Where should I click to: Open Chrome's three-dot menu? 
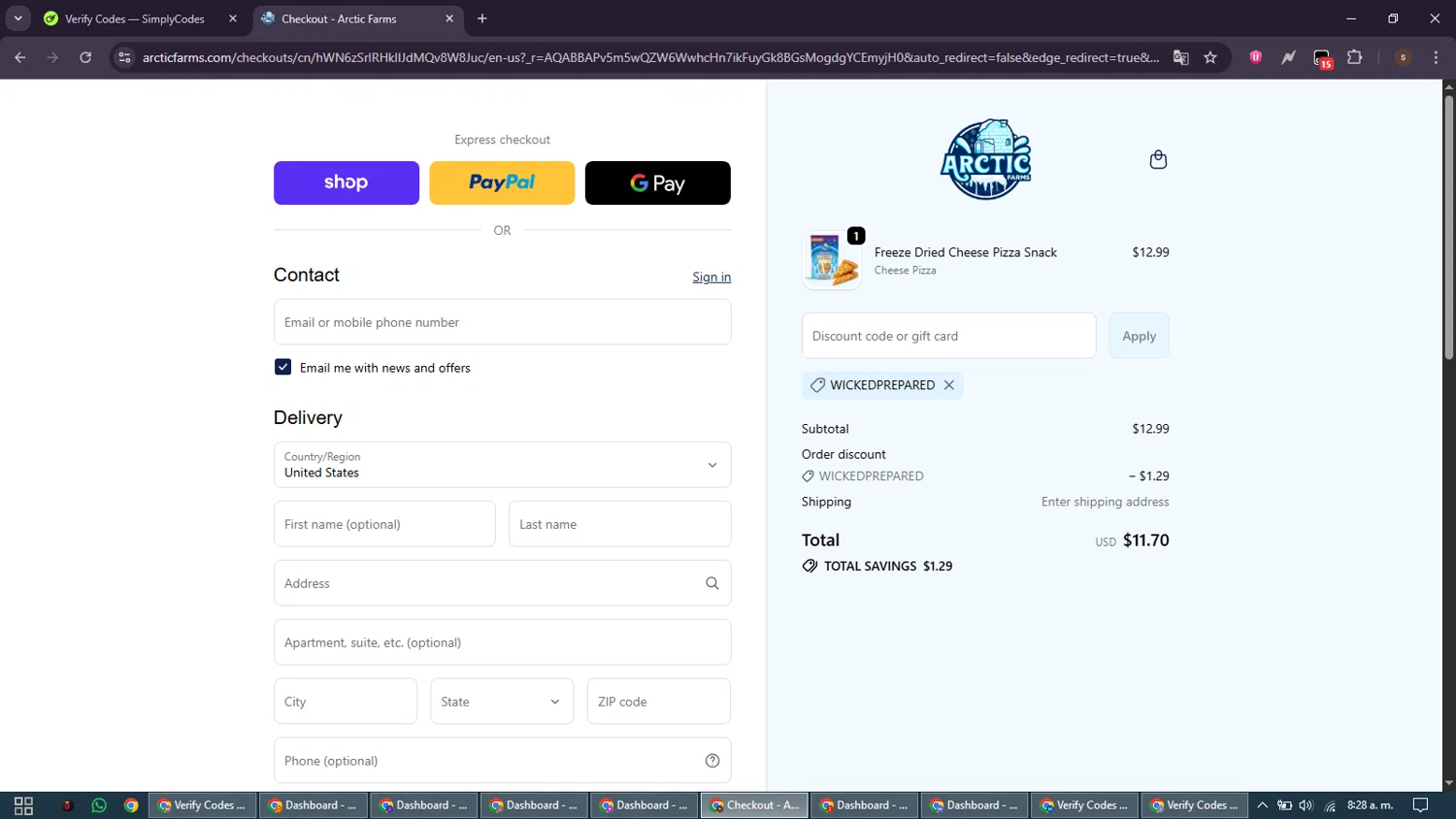(1436, 57)
